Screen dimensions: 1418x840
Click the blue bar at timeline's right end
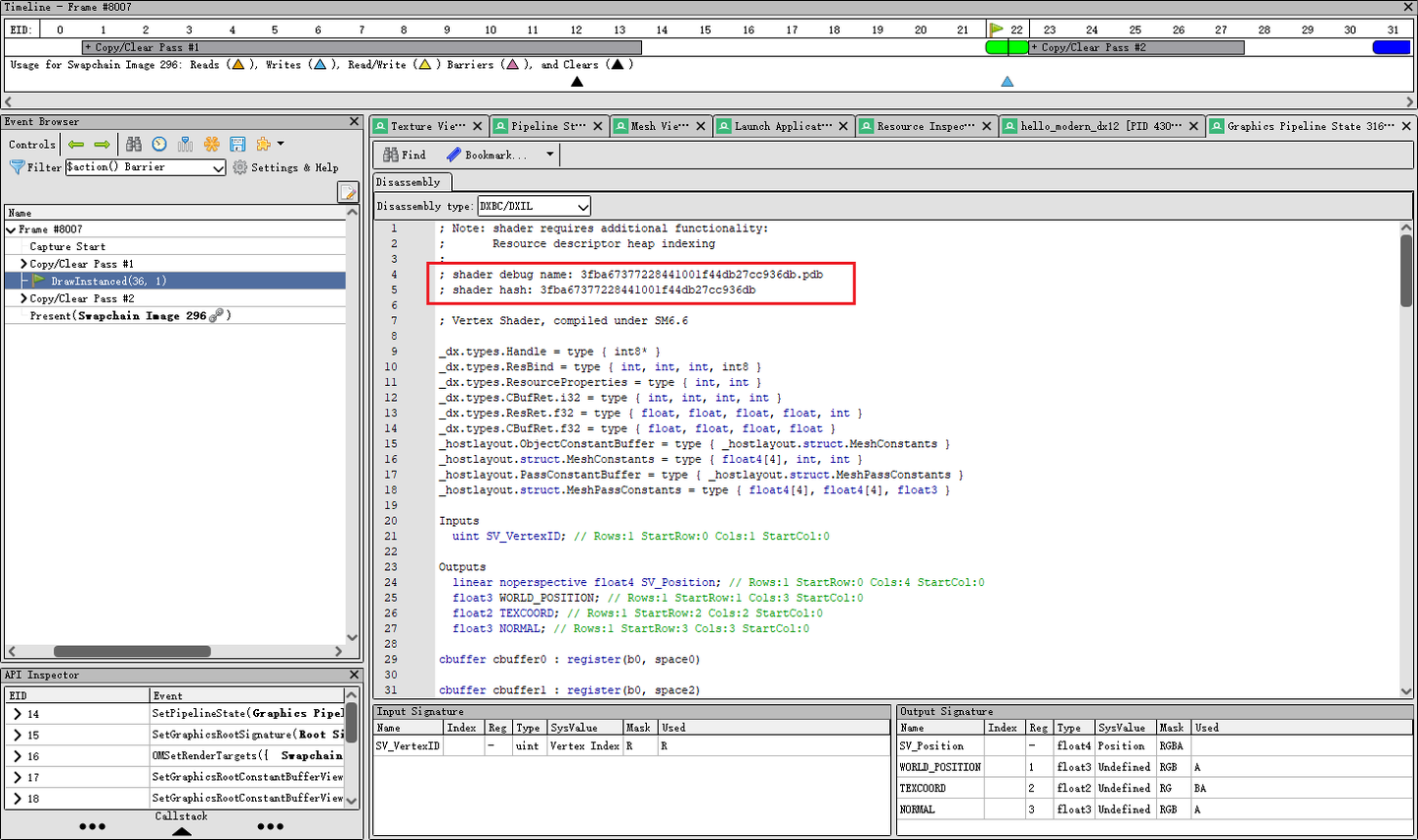click(x=1390, y=47)
